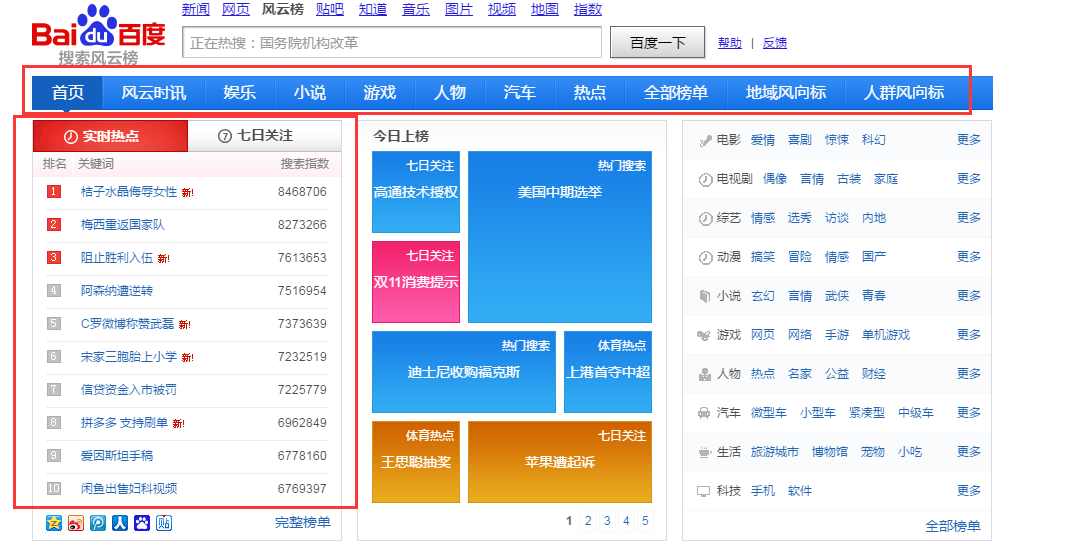Click the search input field
Screen dimensions: 1066x544
pyautogui.click(x=392, y=43)
